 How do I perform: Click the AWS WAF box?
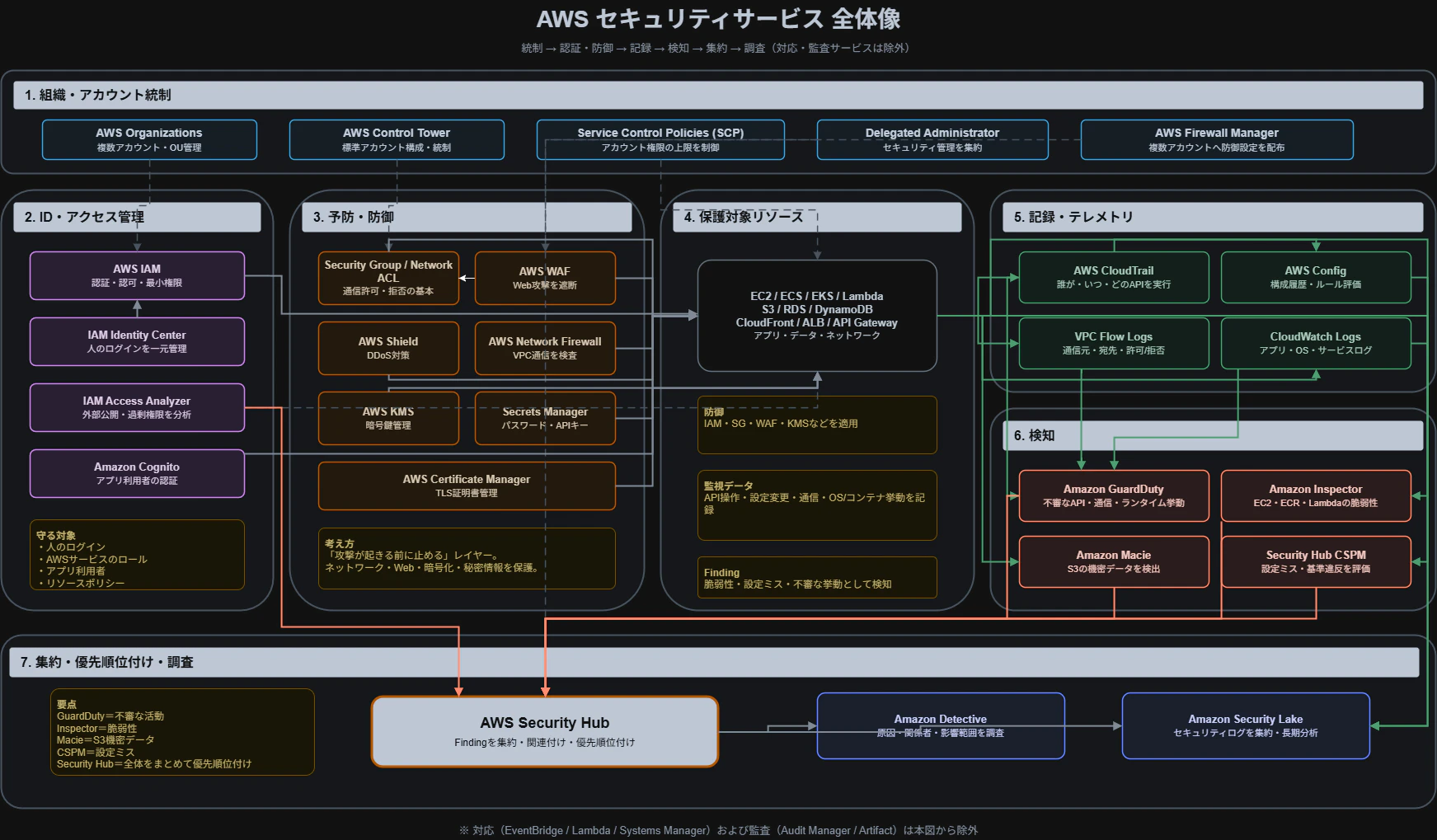[545, 278]
